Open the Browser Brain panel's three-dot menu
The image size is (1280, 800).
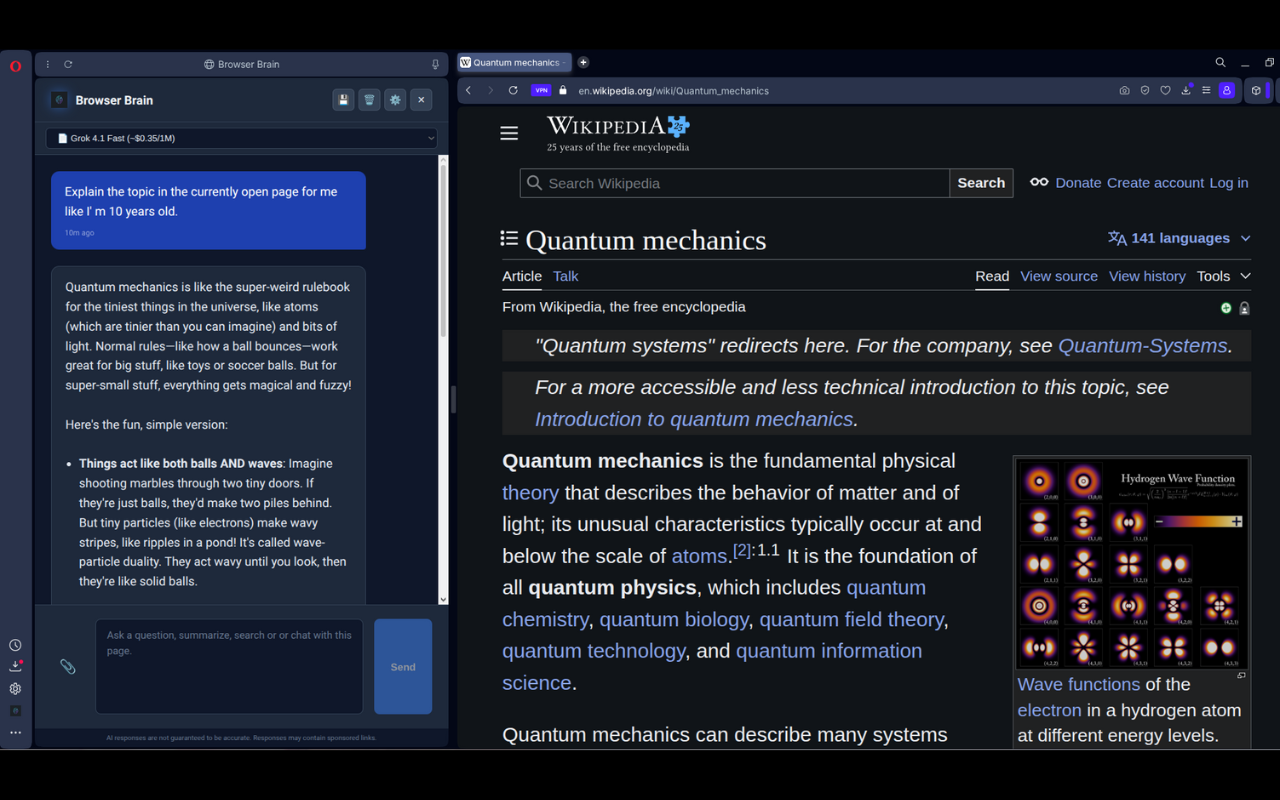(48, 64)
